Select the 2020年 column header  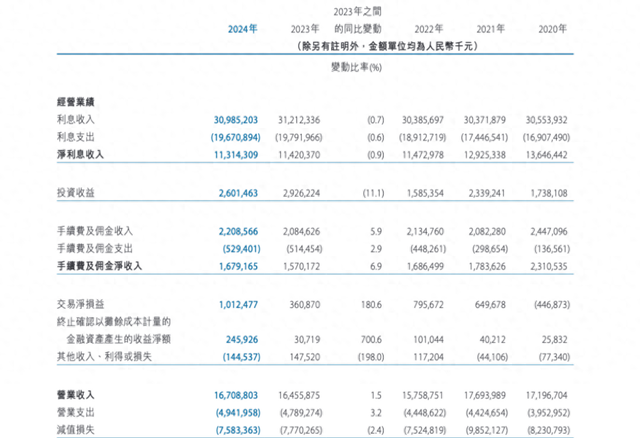point(553,29)
